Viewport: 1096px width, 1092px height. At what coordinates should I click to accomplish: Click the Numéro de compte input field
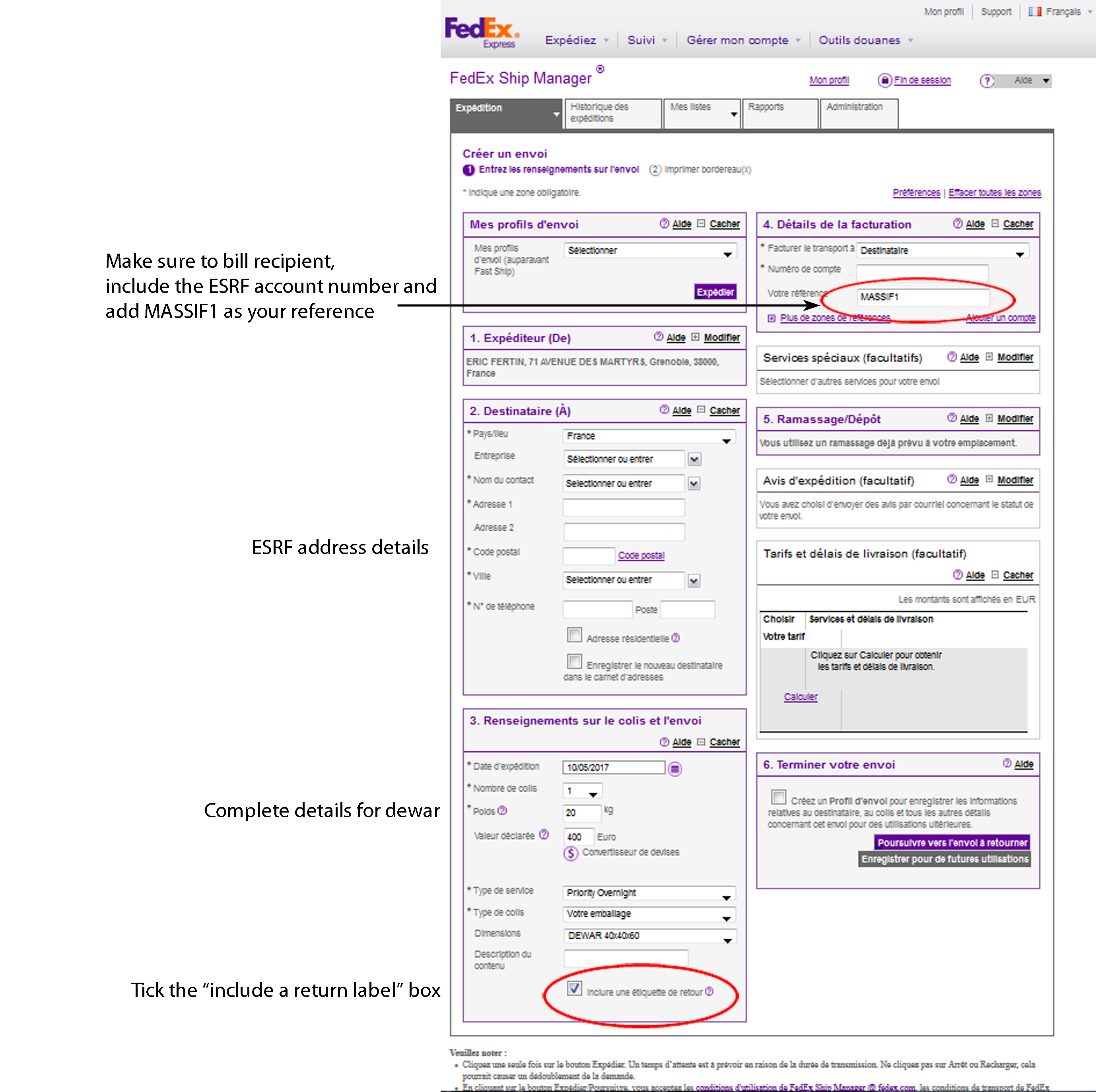coord(922,273)
